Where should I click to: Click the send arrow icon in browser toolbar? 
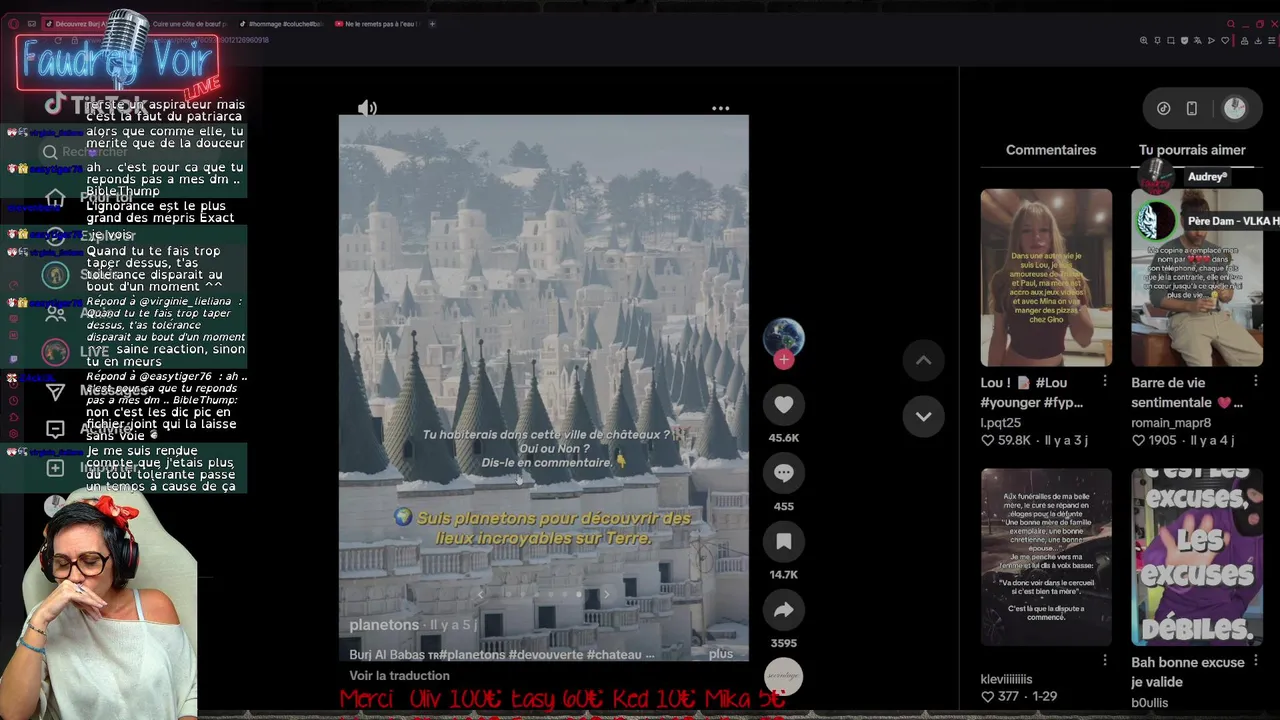pos(1211,41)
